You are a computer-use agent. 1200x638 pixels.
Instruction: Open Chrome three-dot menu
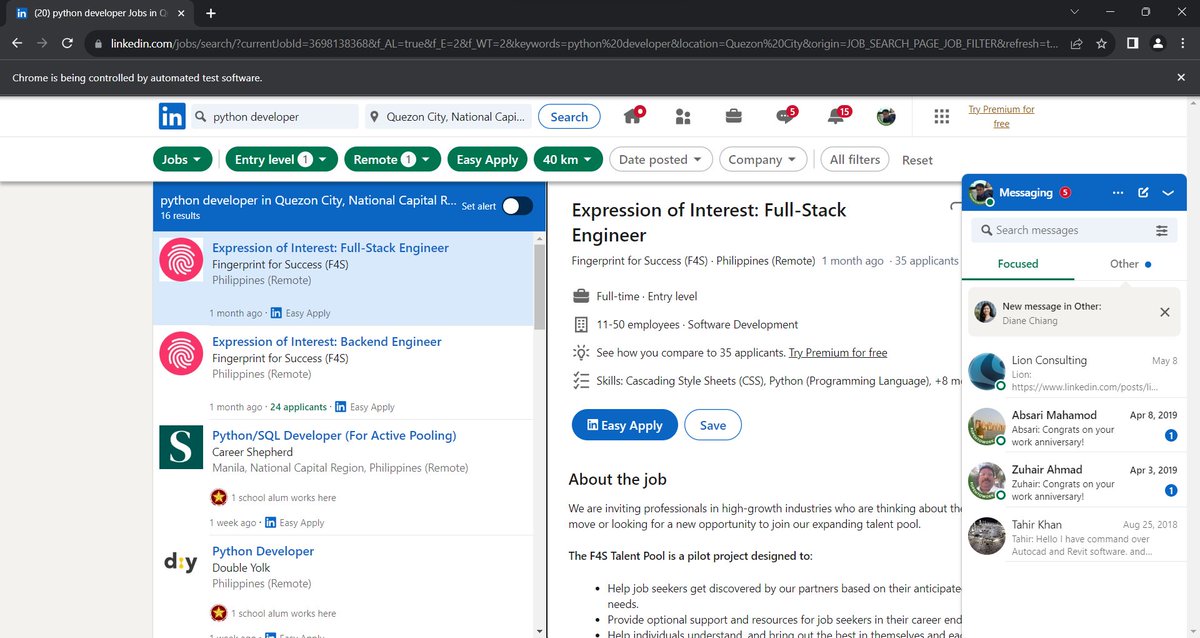tap(1181, 44)
